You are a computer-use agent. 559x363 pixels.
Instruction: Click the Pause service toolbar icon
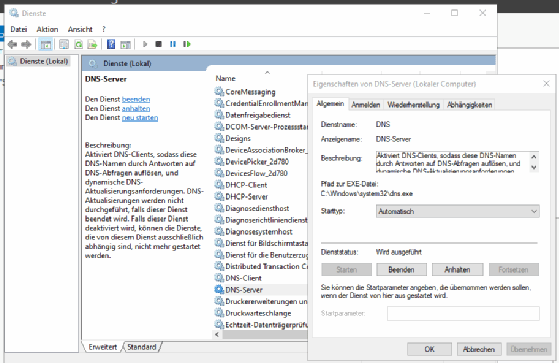point(173,44)
